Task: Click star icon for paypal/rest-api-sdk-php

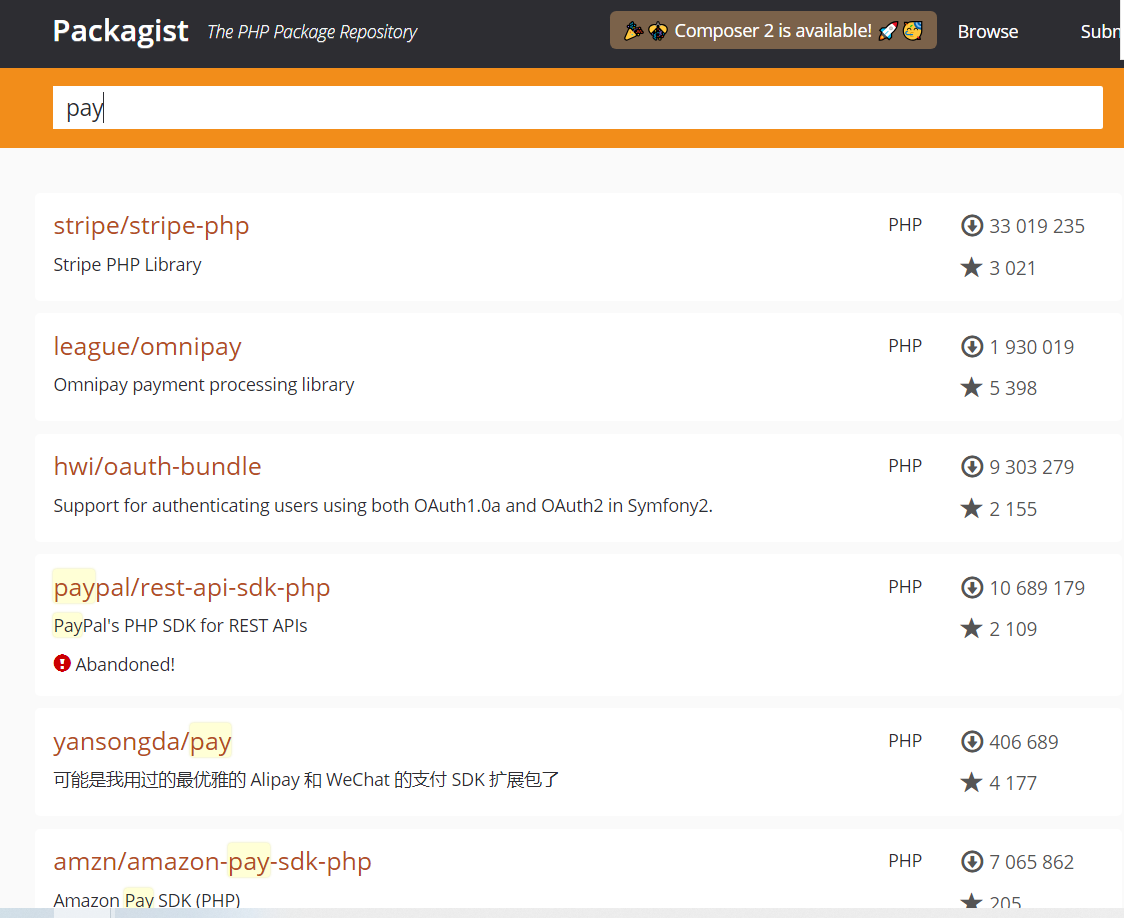Action: [x=971, y=628]
